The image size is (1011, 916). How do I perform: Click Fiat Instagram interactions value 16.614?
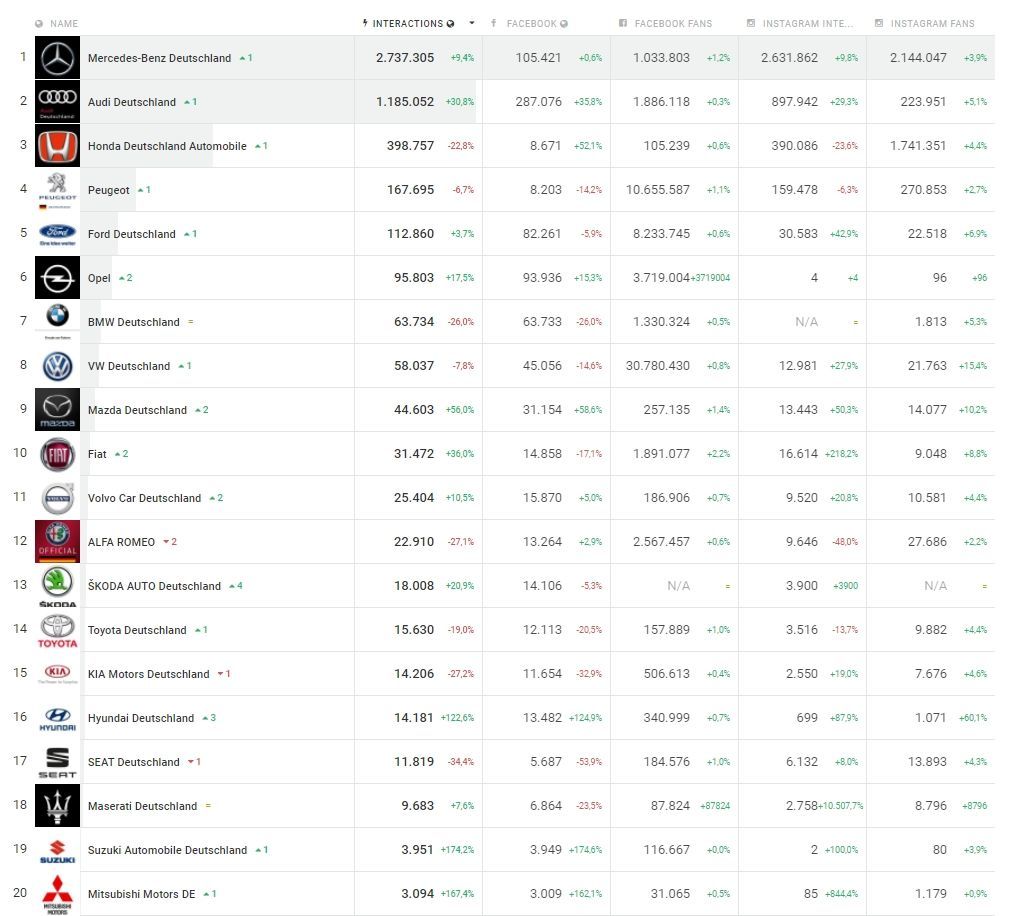click(798, 454)
